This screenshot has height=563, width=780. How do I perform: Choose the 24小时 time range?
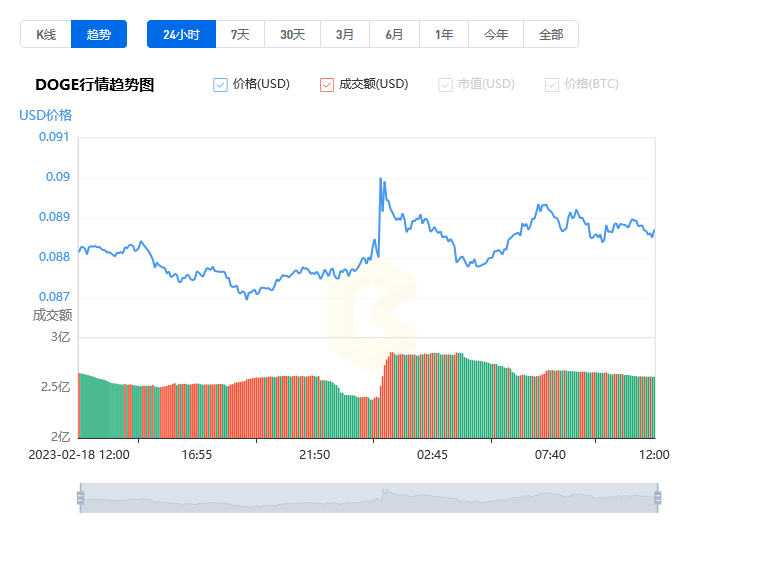pos(182,34)
